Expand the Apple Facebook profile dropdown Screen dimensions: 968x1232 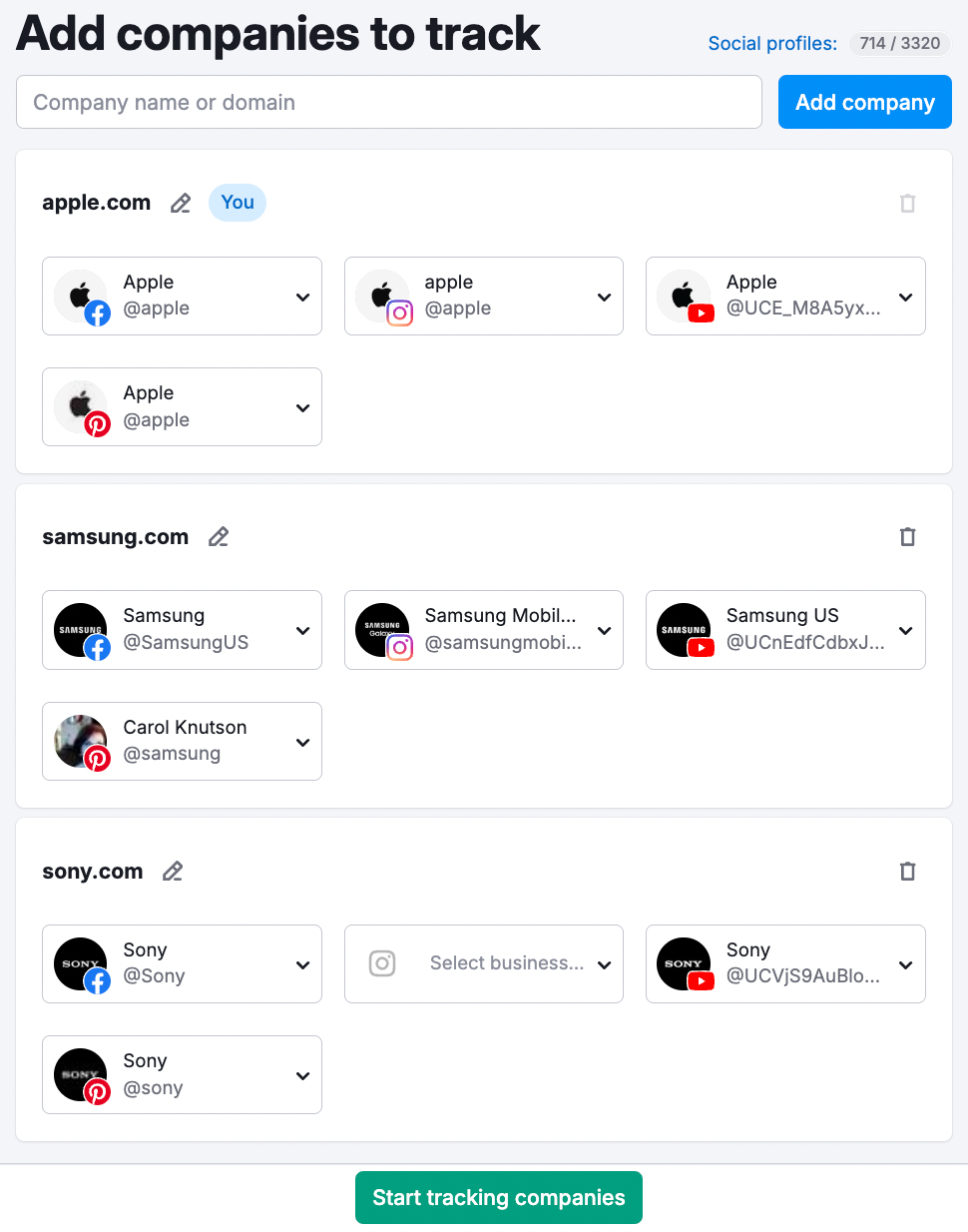(x=302, y=296)
